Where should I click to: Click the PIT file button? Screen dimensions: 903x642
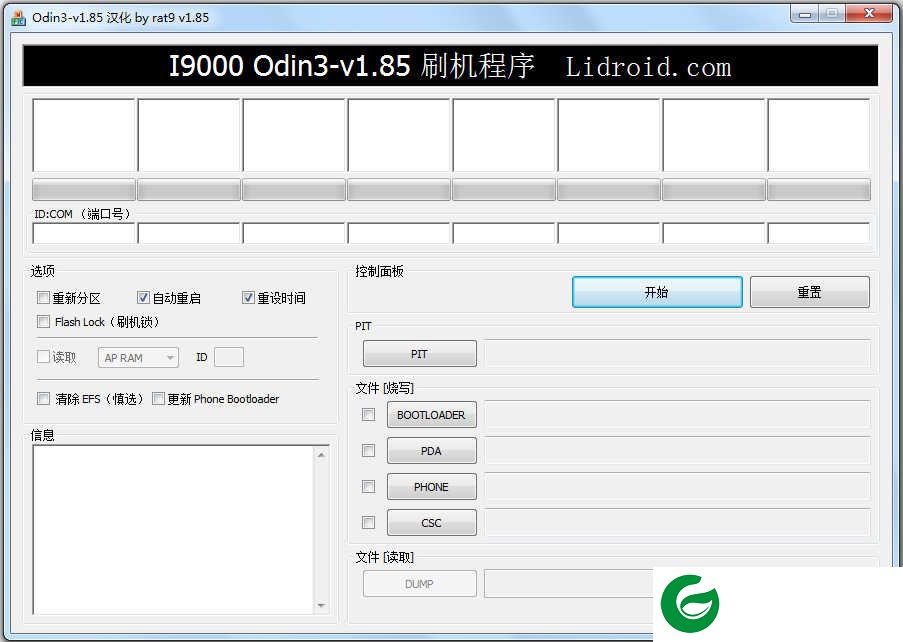(x=420, y=354)
